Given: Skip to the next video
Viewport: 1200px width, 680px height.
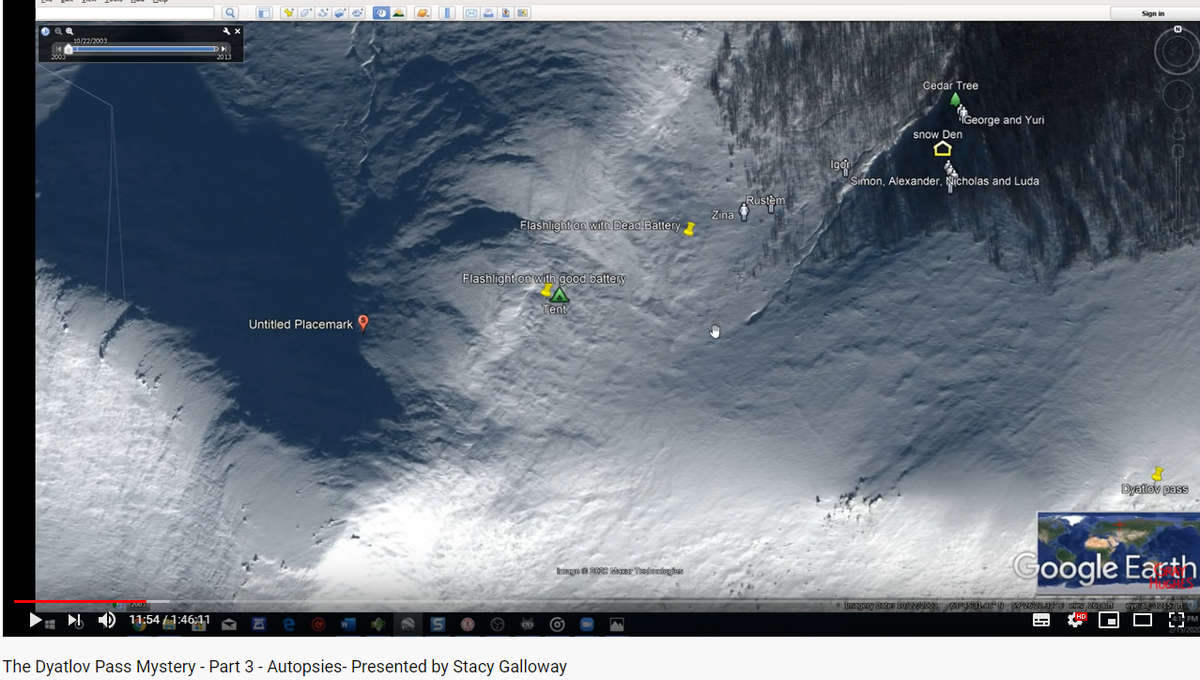Looking at the screenshot, I should point(75,620).
